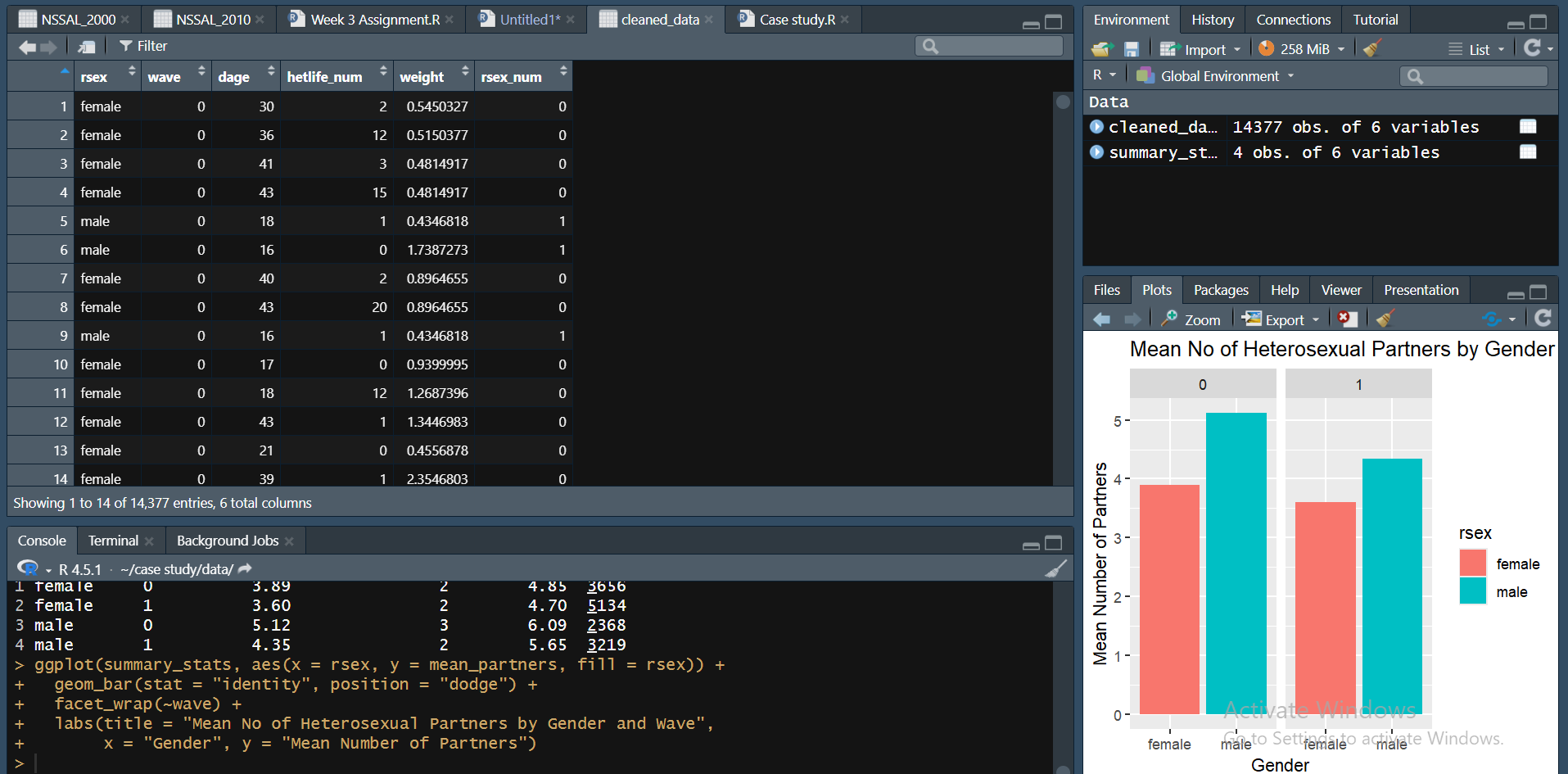Viewport: 1568px width, 774px height.
Task: Open Global Environment dropdown
Action: point(1216,76)
